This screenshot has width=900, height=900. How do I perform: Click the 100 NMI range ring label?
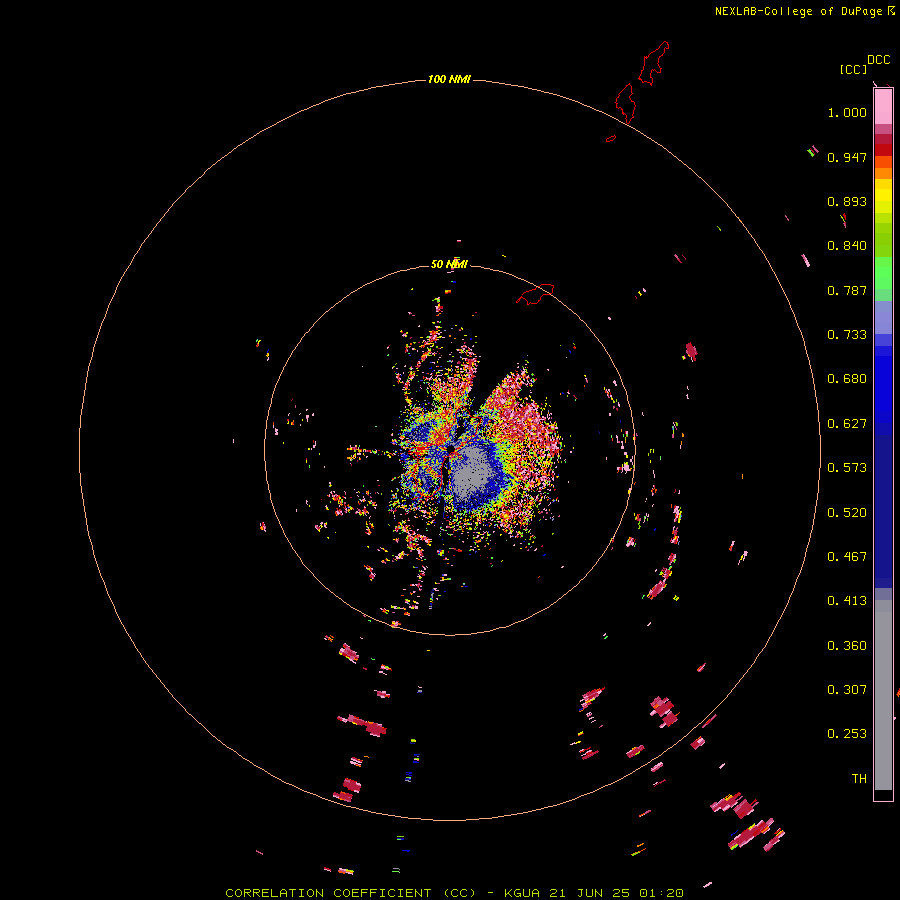[449, 79]
